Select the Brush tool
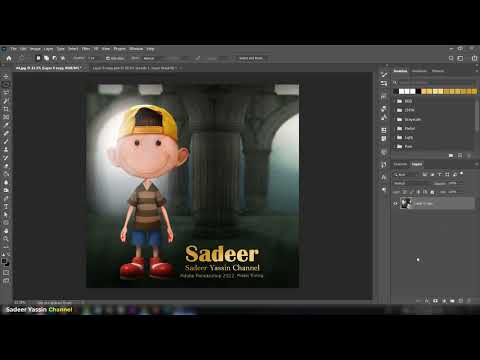The width and height of the screenshot is (480, 360). click(6, 142)
